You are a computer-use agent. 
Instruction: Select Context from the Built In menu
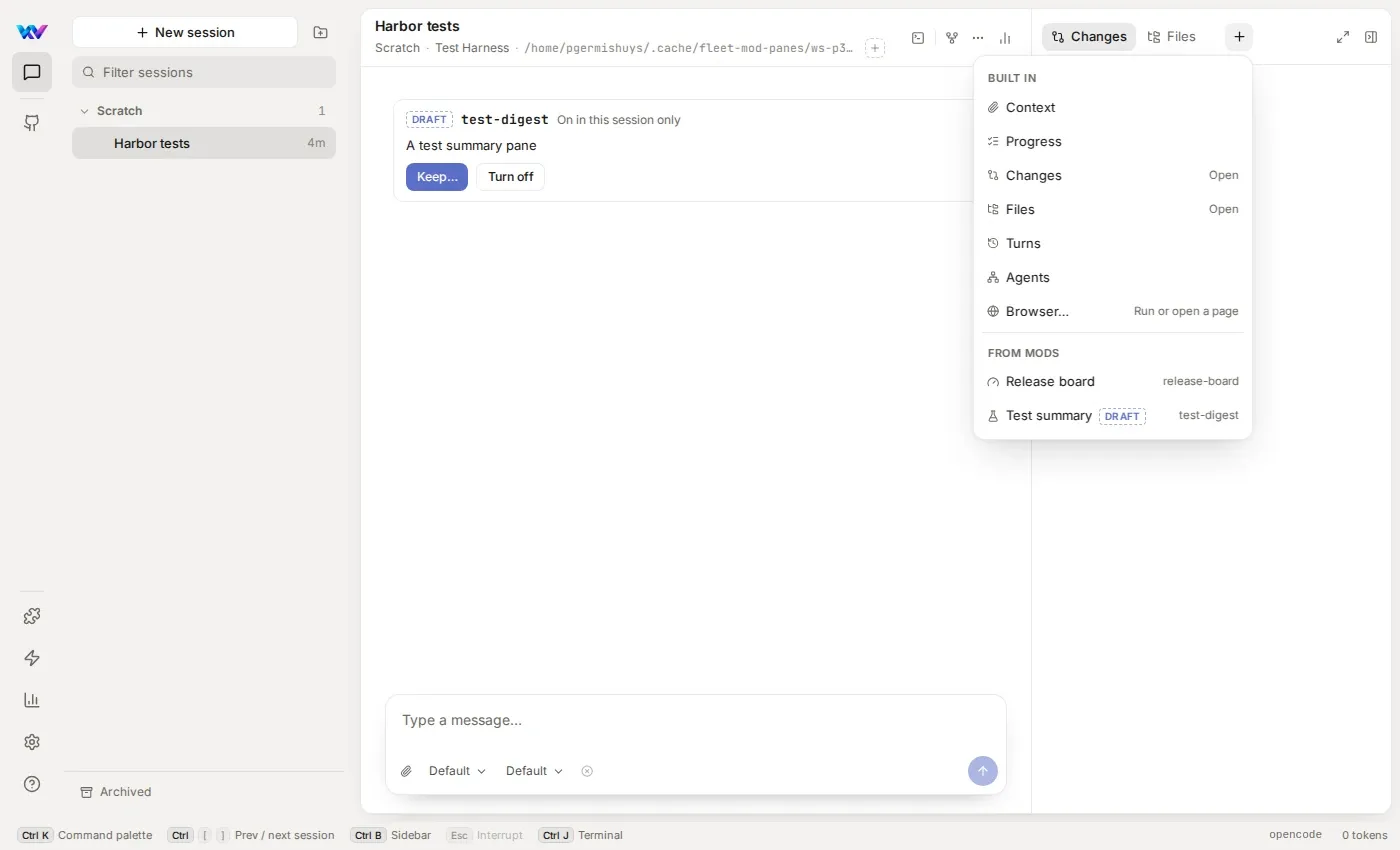tap(1113, 107)
